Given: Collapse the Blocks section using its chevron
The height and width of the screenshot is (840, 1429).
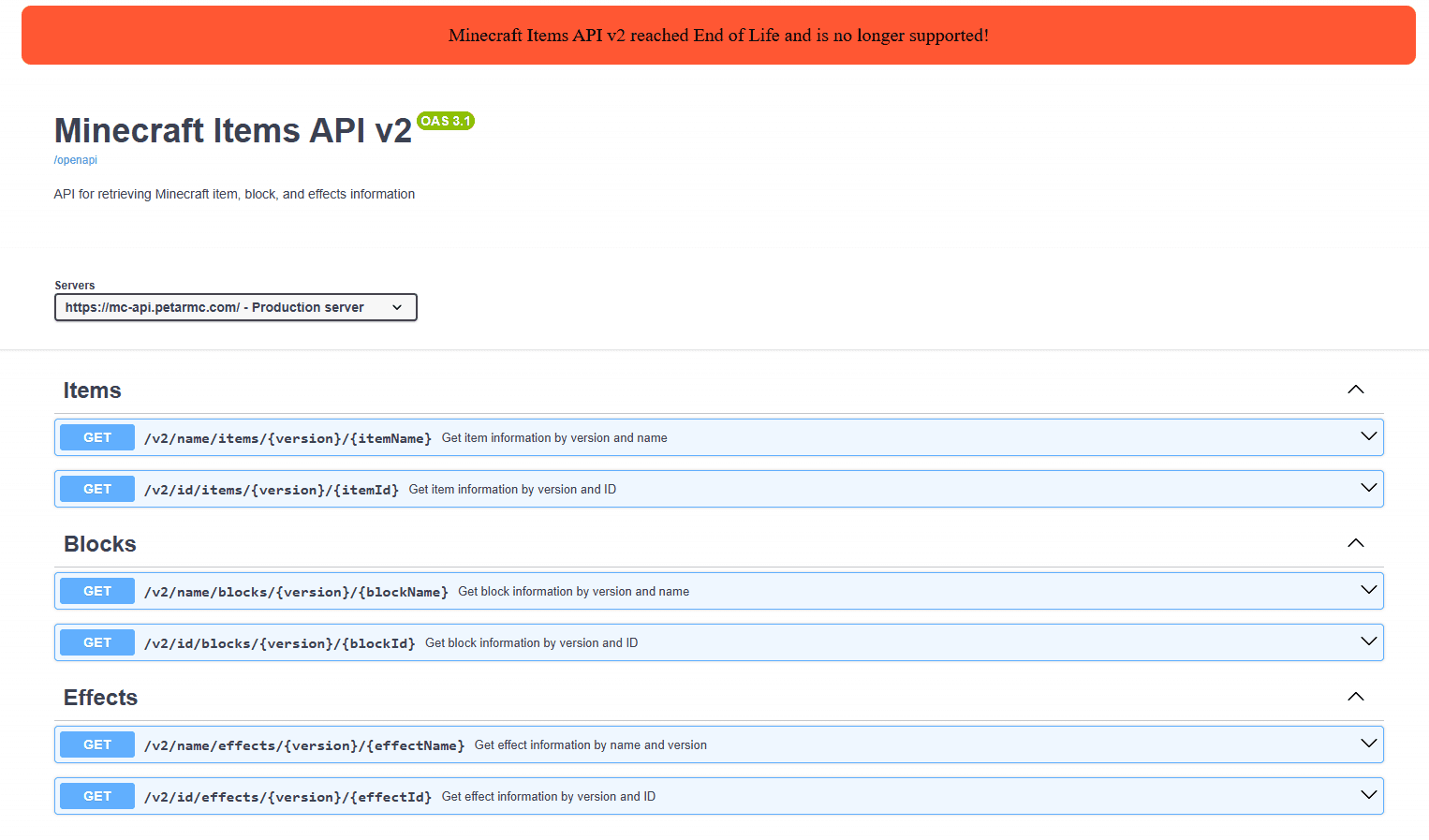Looking at the screenshot, I should [1355, 542].
